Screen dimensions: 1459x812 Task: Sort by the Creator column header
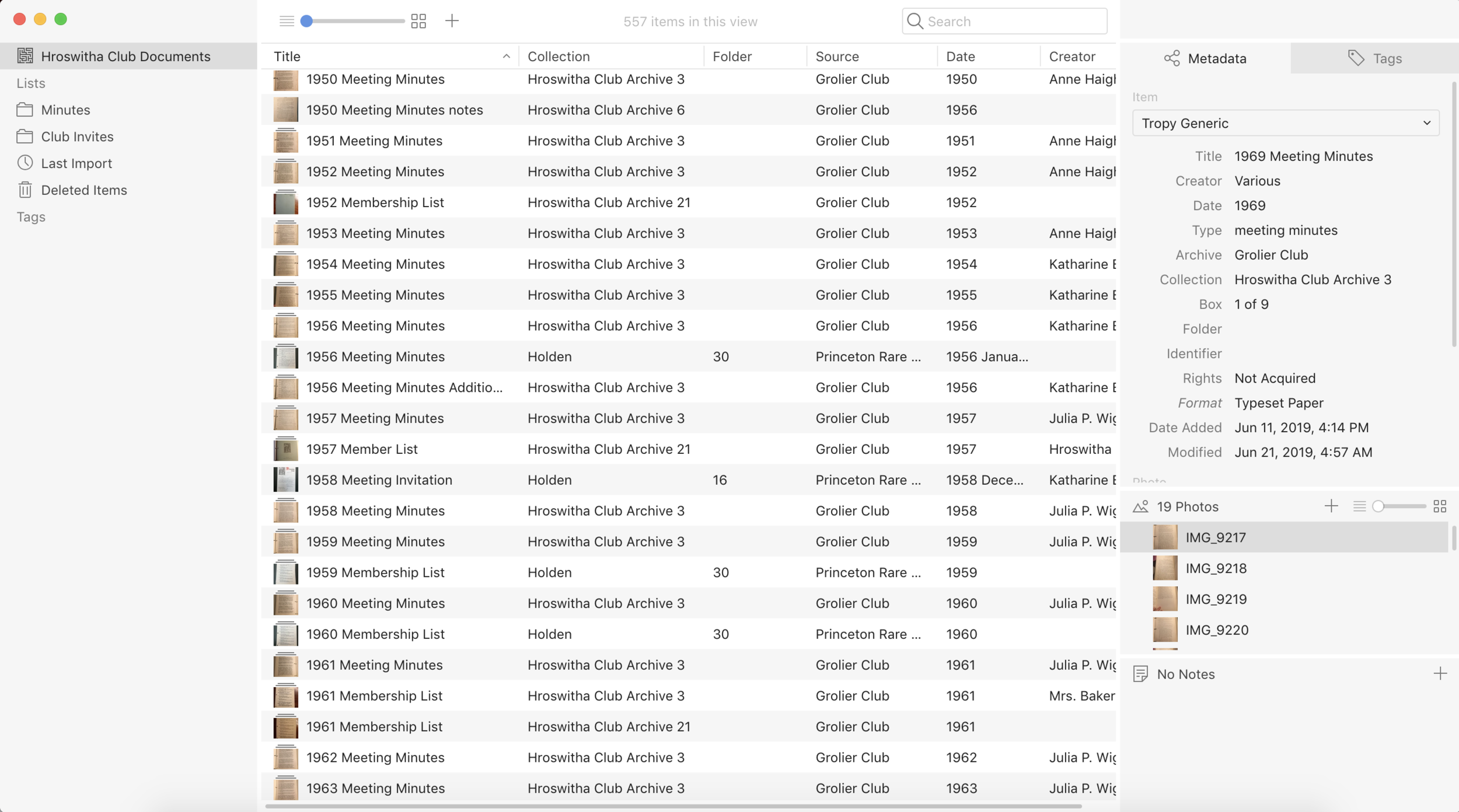(1078, 57)
